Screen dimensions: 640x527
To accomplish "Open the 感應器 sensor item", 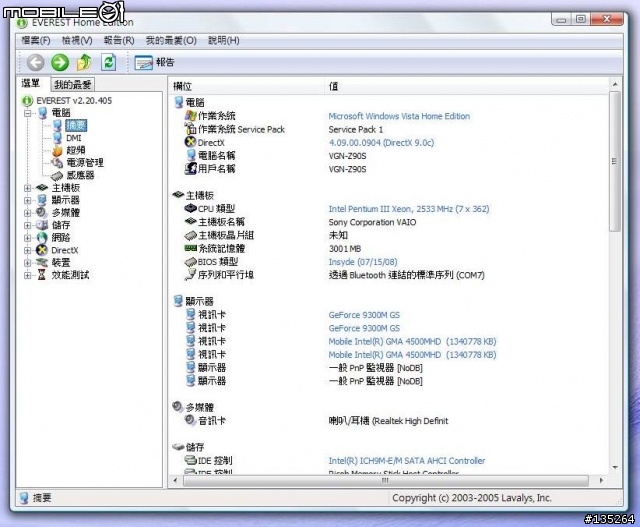I will click(80, 175).
